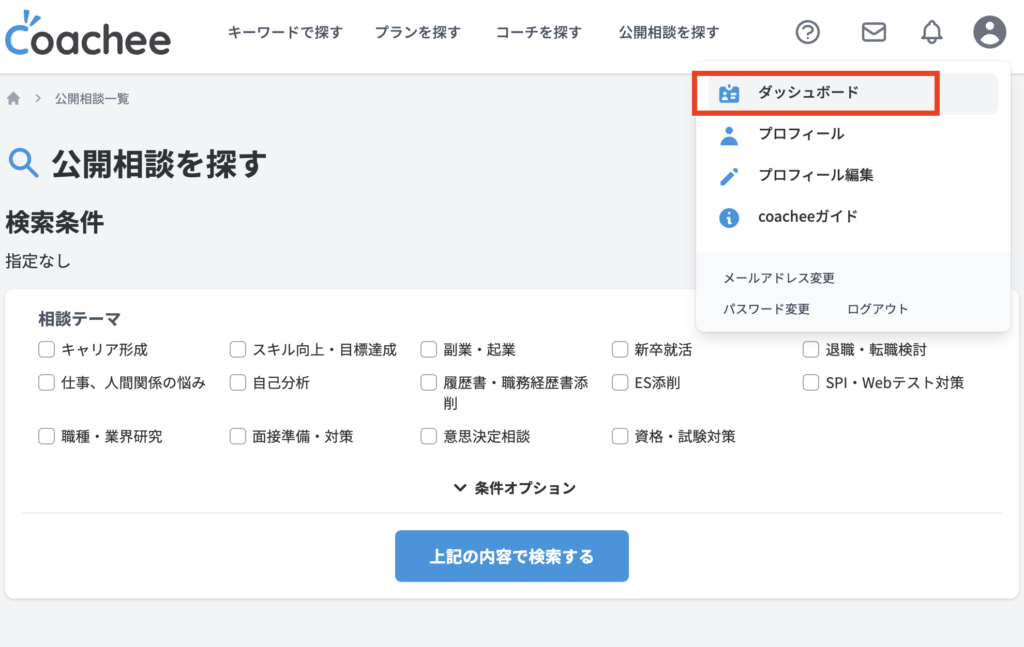Go to コーチを探す in navigation
Viewport: 1024px width, 647px height.
(538, 32)
